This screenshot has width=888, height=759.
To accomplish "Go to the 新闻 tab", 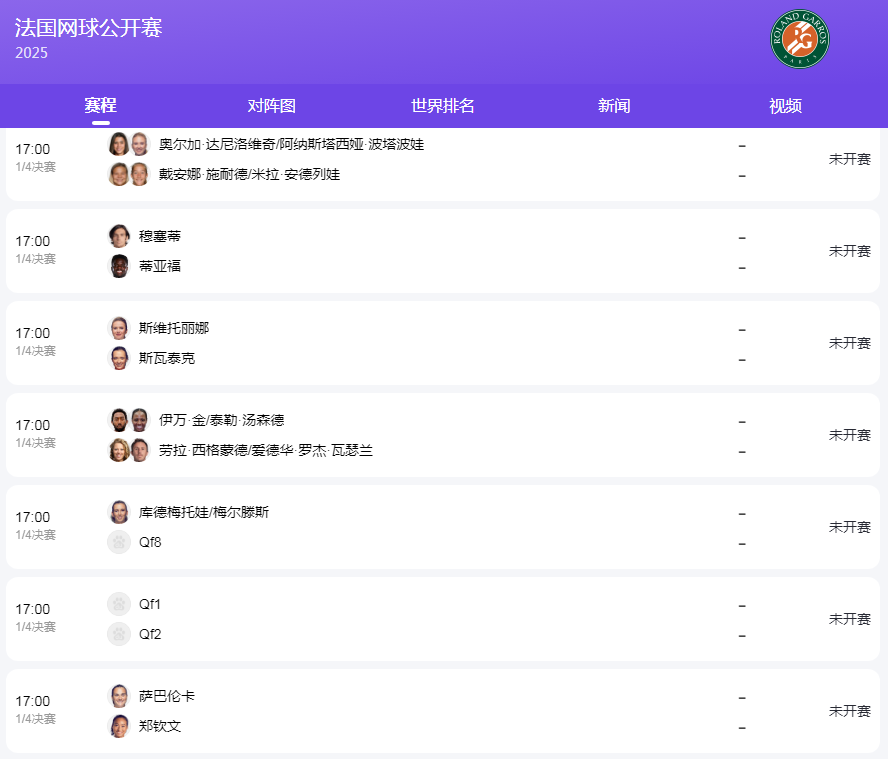I will pos(614,105).
